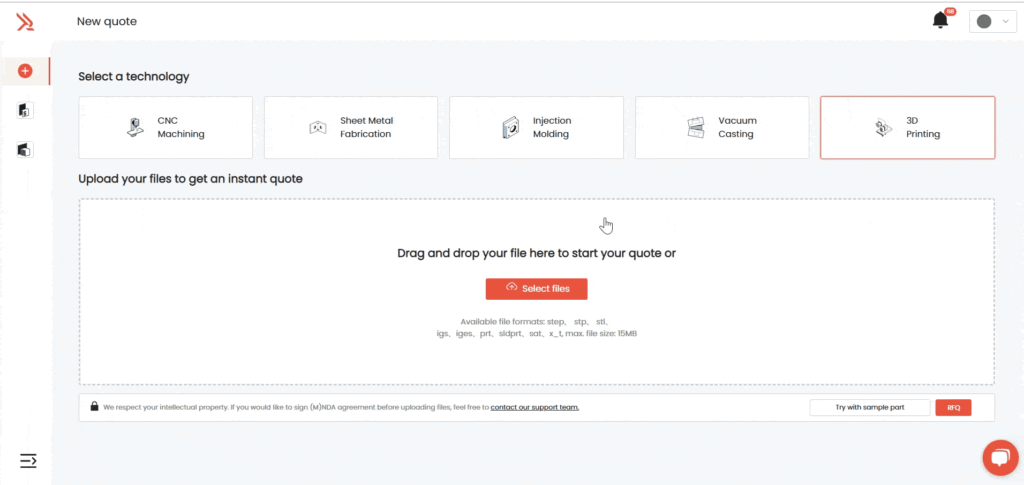
Task: Open the live chat bubble icon
Action: point(999,457)
